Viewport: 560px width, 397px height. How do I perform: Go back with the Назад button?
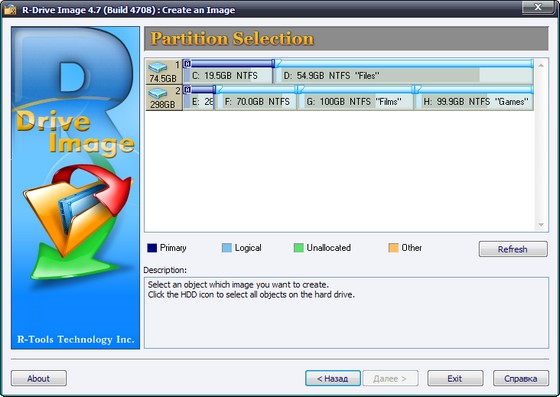(333, 378)
